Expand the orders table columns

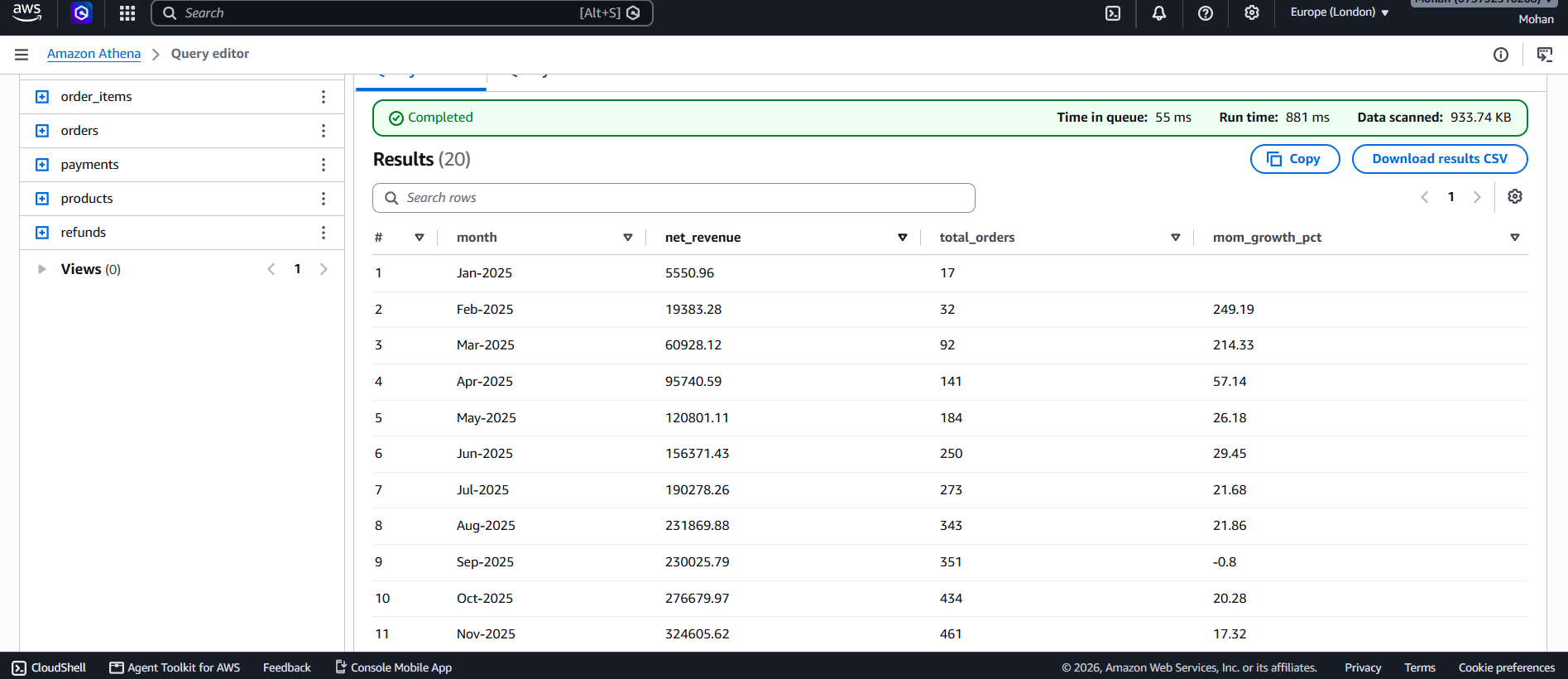[x=42, y=131]
